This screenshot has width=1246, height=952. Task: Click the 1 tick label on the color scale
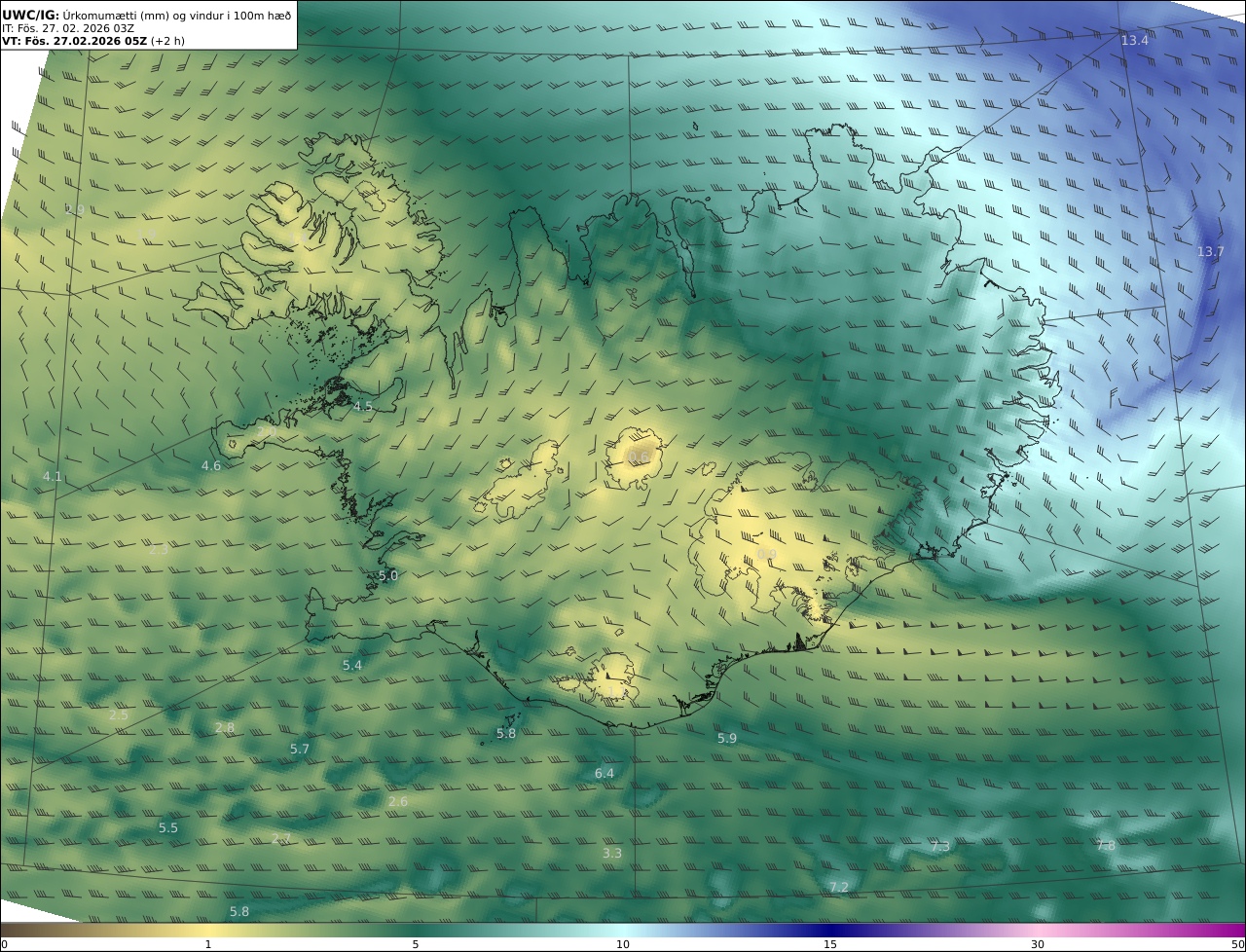coord(208,944)
